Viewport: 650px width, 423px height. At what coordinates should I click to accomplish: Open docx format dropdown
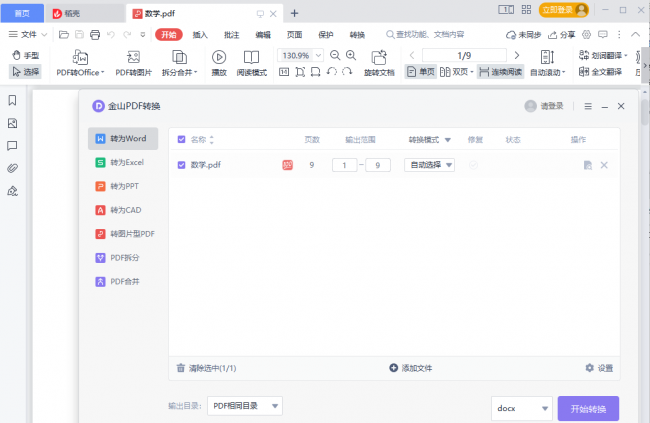click(x=521, y=408)
